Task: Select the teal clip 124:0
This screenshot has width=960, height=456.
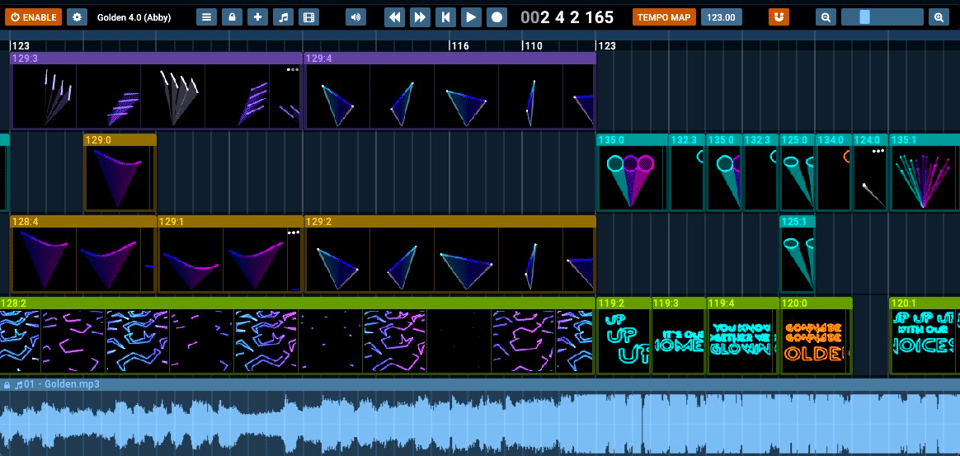Action: point(871,173)
